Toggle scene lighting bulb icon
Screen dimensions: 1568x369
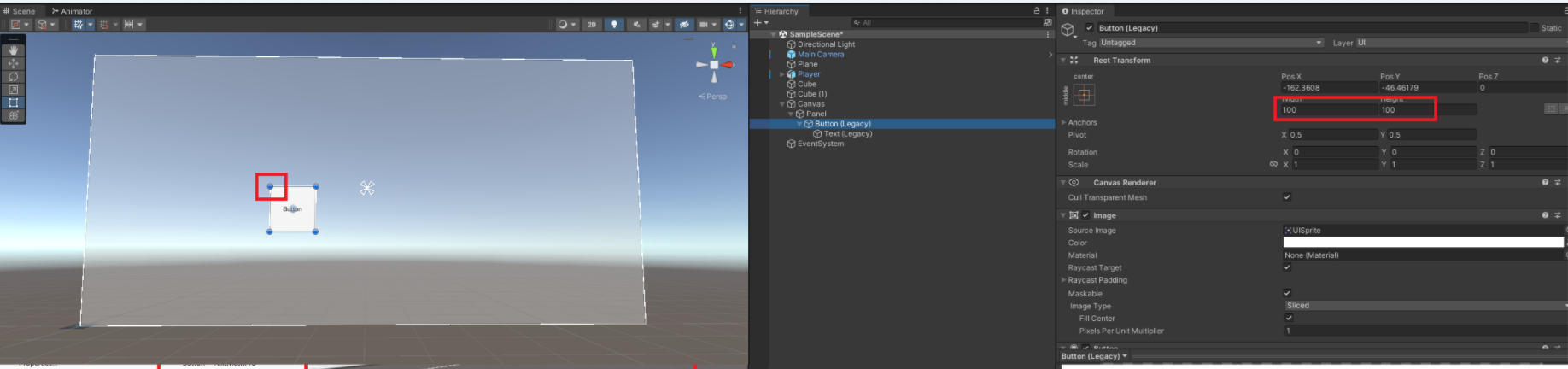coord(614,25)
